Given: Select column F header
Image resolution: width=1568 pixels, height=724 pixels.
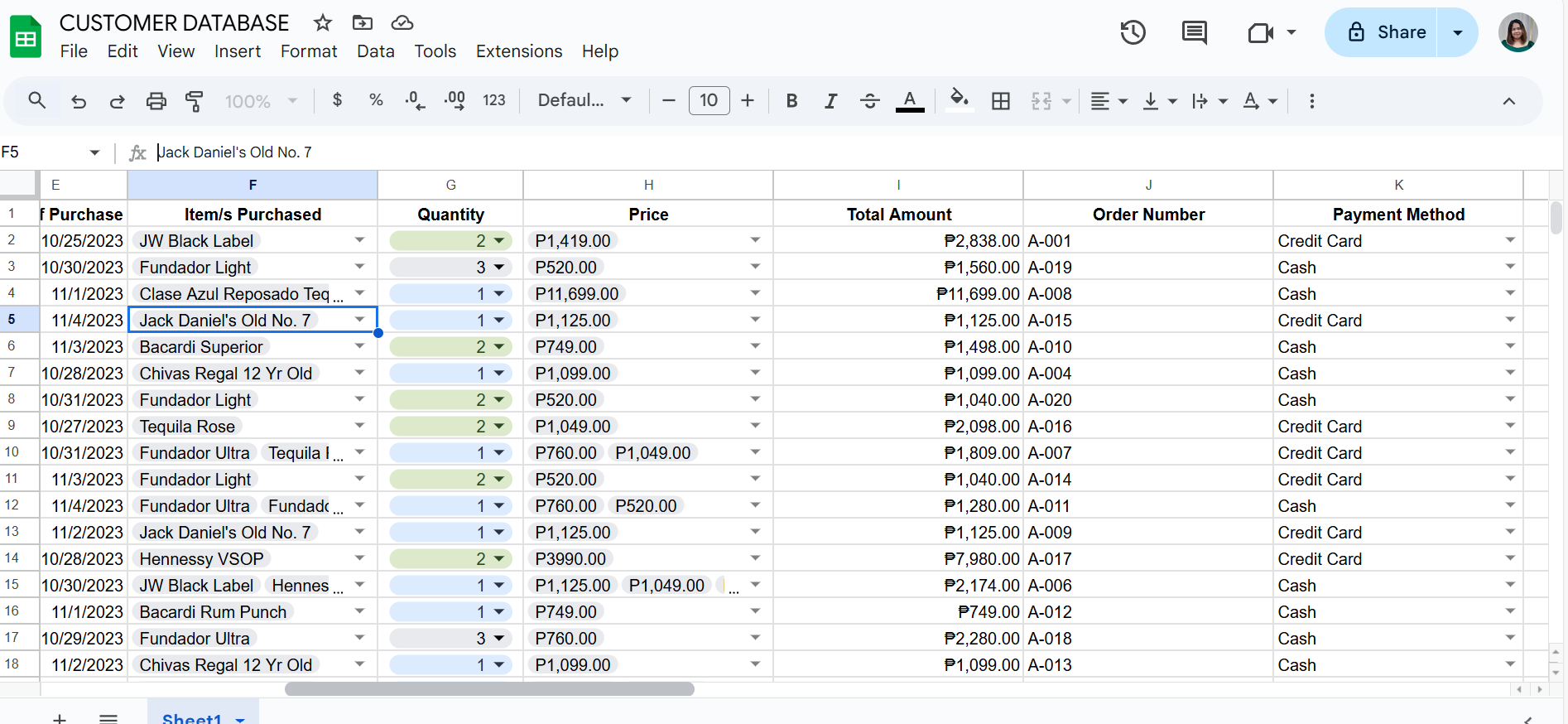Looking at the screenshot, I should pyautogui.click(x=253, y=185).
